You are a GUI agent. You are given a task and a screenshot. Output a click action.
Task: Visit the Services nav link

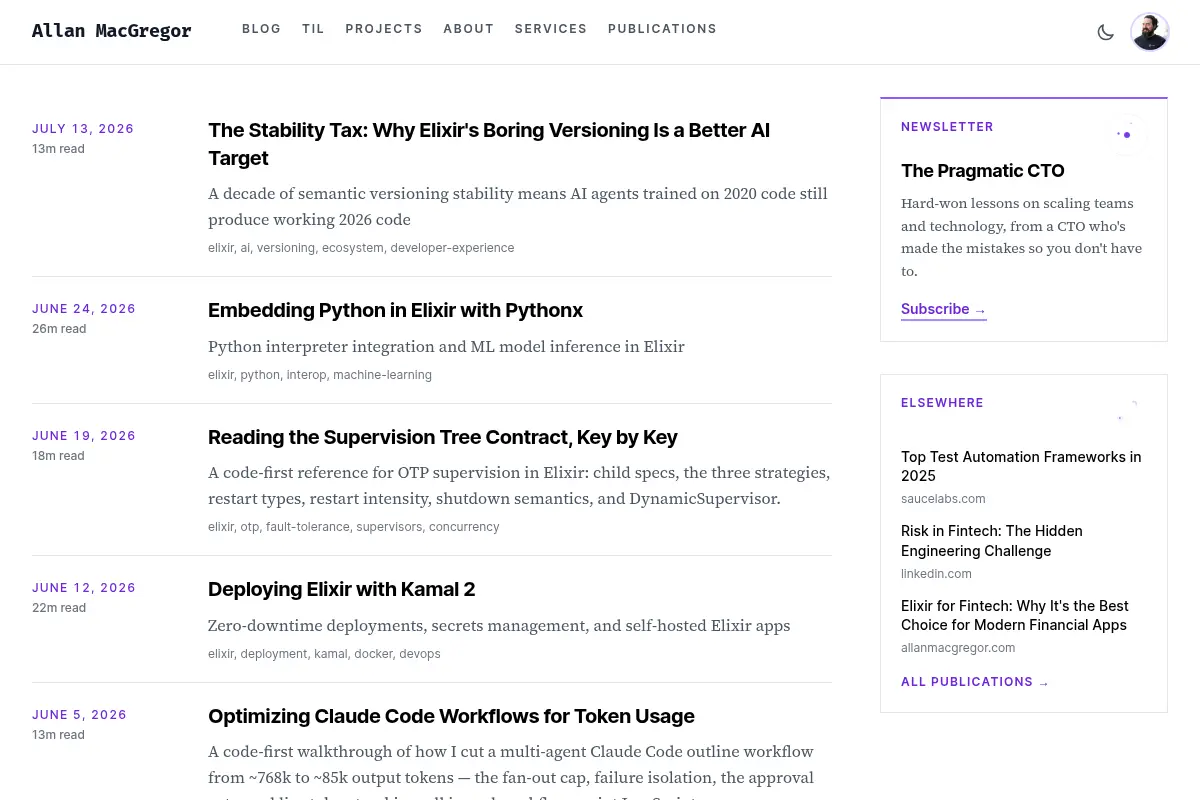(551, 29)
